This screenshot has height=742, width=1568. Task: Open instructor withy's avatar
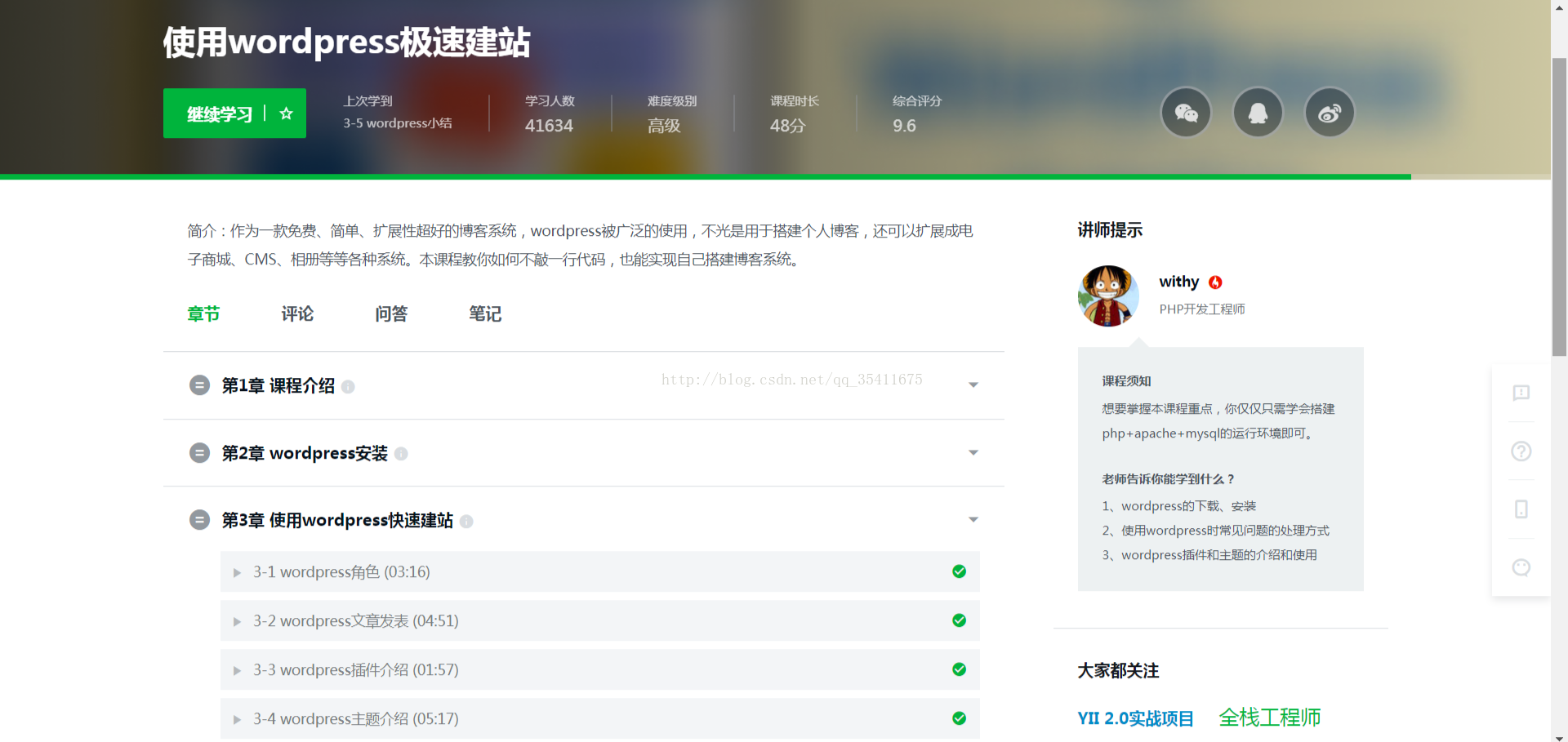pos(1108,295)
